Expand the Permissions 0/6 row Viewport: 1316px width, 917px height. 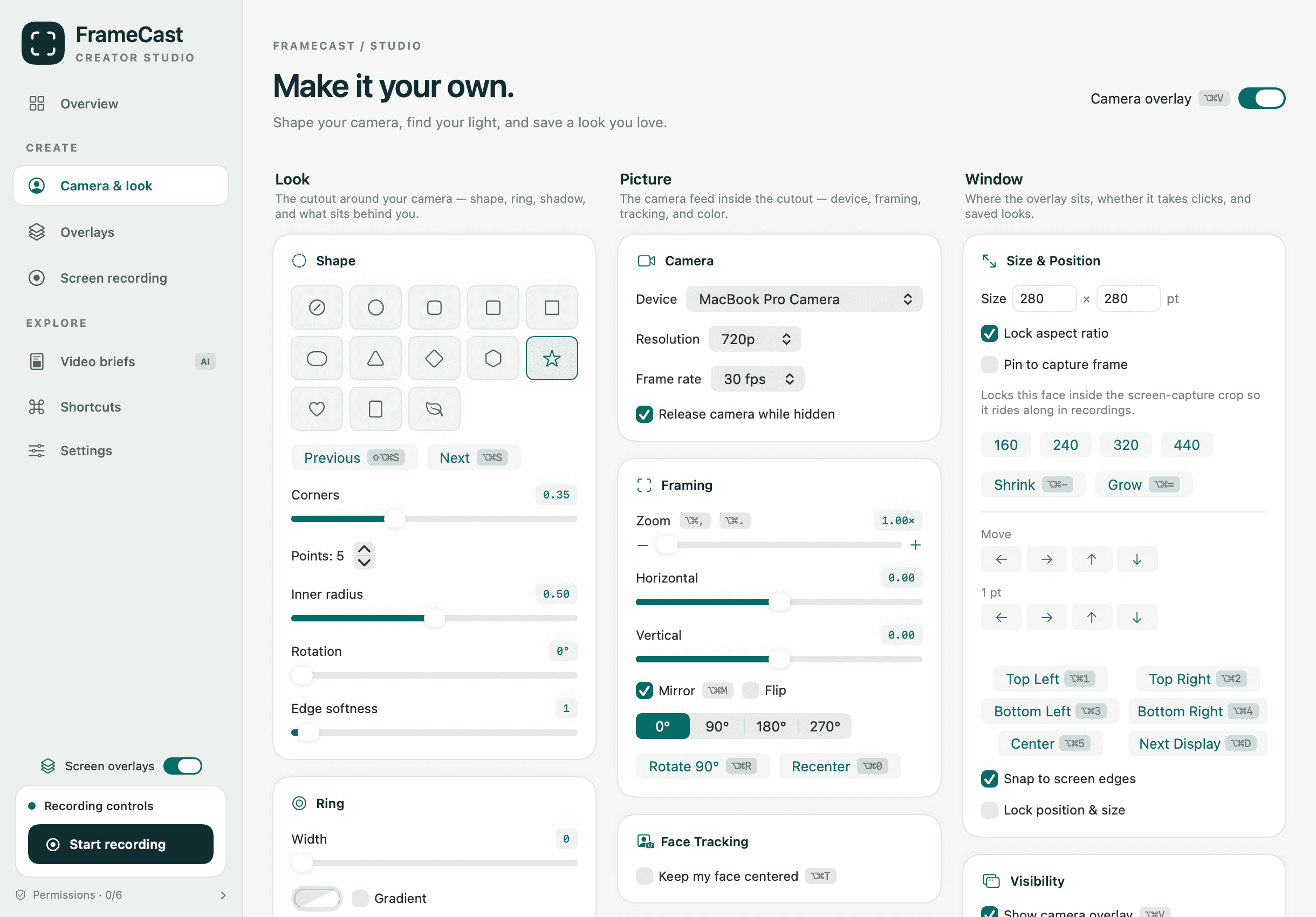pos(120,895)
